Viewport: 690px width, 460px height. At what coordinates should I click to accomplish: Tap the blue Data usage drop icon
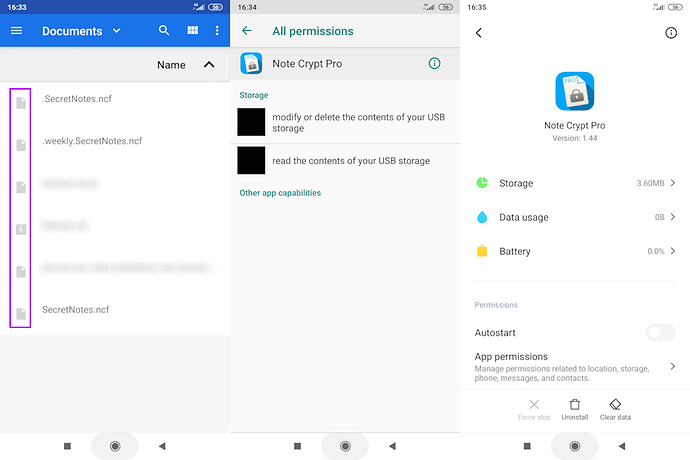click(x=482, y=217)
